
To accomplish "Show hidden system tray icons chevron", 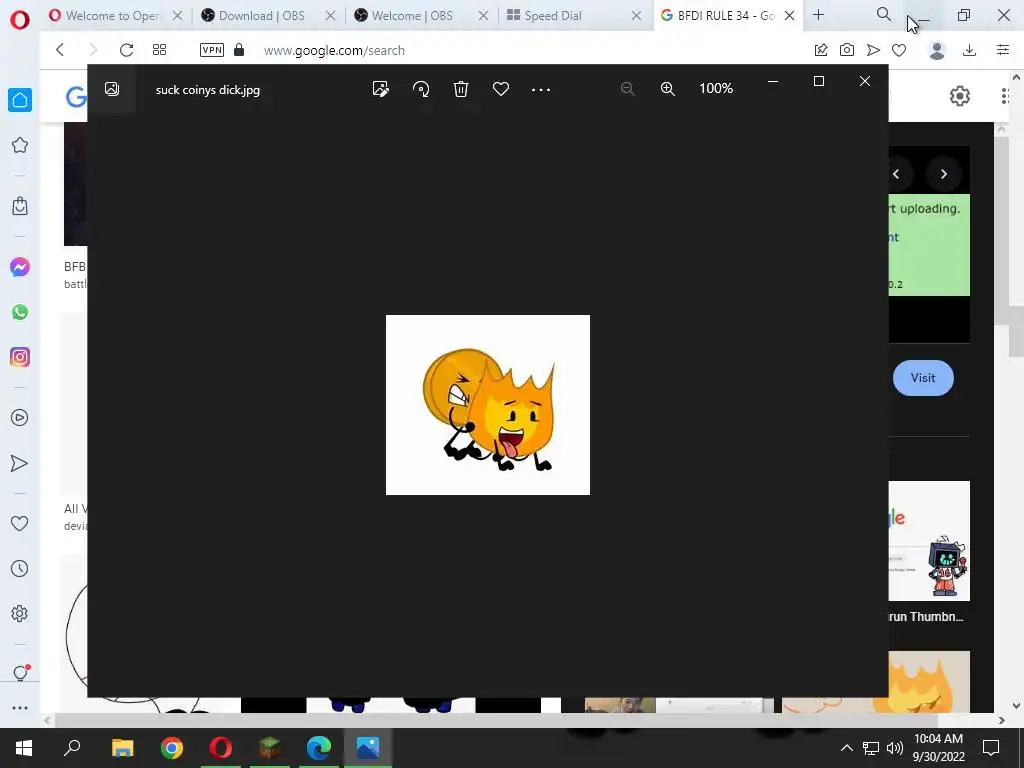I will pyautogui.click(x=846, y=748).
